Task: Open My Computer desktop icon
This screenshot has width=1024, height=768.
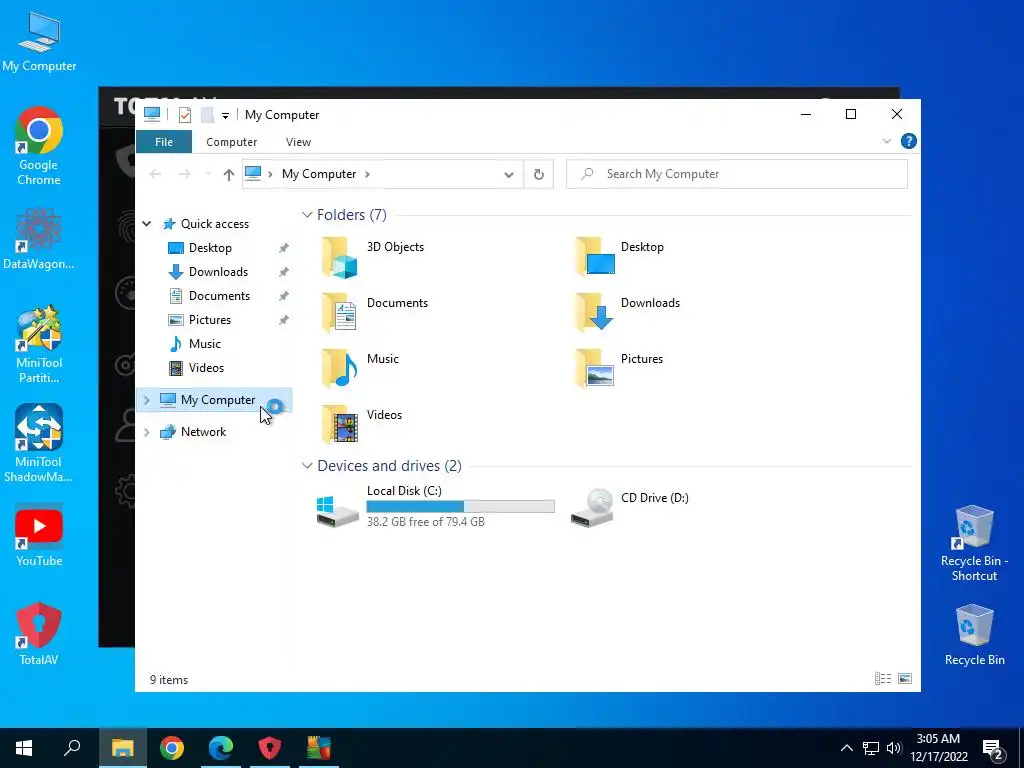Action: [x=39, y=41]
